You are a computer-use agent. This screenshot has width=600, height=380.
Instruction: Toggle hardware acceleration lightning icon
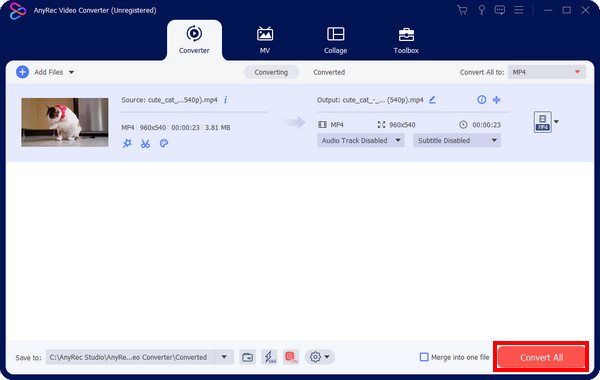(270, 357)
